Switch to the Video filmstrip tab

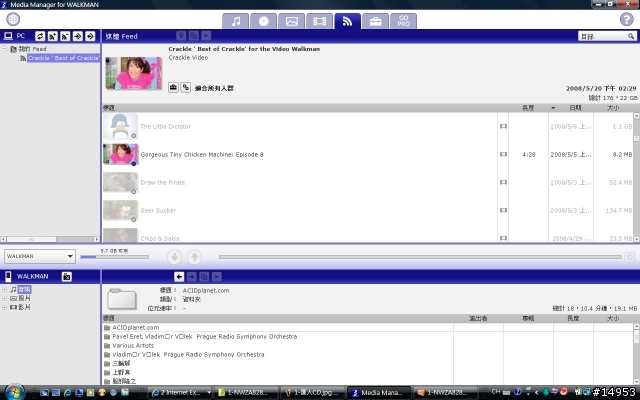[319, 21]
